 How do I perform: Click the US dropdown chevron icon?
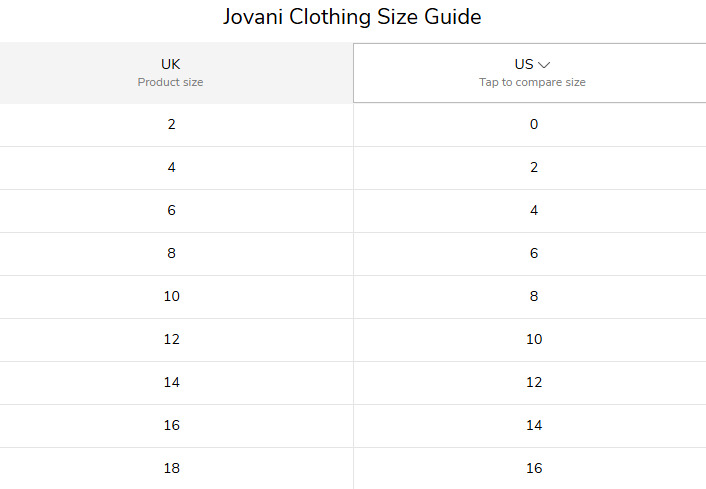(544, 65)
